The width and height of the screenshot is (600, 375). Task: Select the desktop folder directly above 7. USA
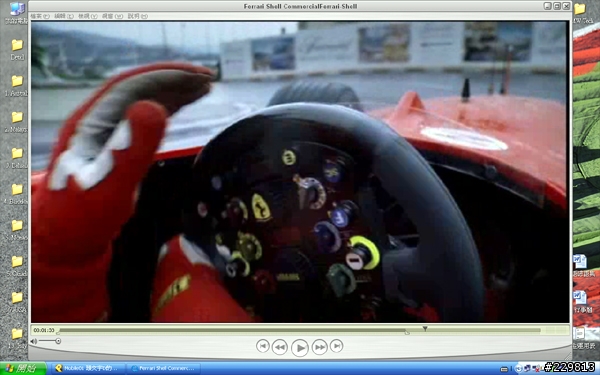point(16,266)
